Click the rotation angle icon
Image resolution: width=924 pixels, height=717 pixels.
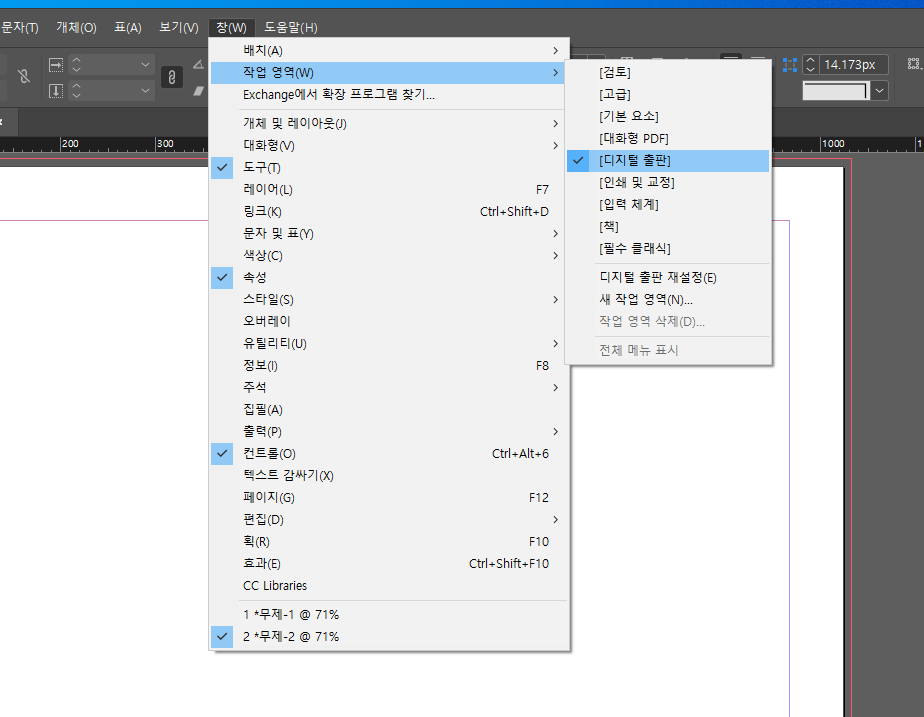(199, 65)
